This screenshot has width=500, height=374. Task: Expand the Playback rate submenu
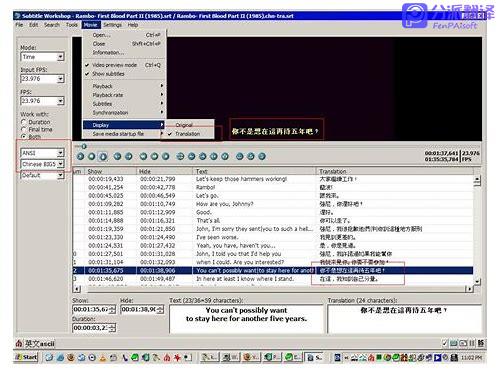coord(123,95)
